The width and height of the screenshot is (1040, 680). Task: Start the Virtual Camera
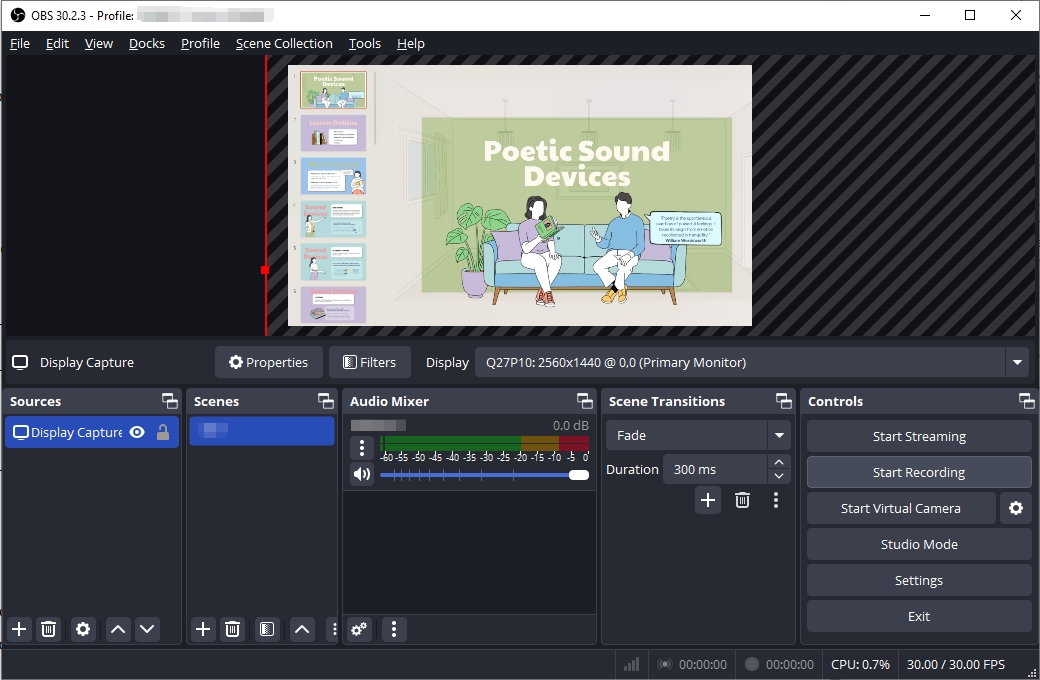[x=901, y=508]
